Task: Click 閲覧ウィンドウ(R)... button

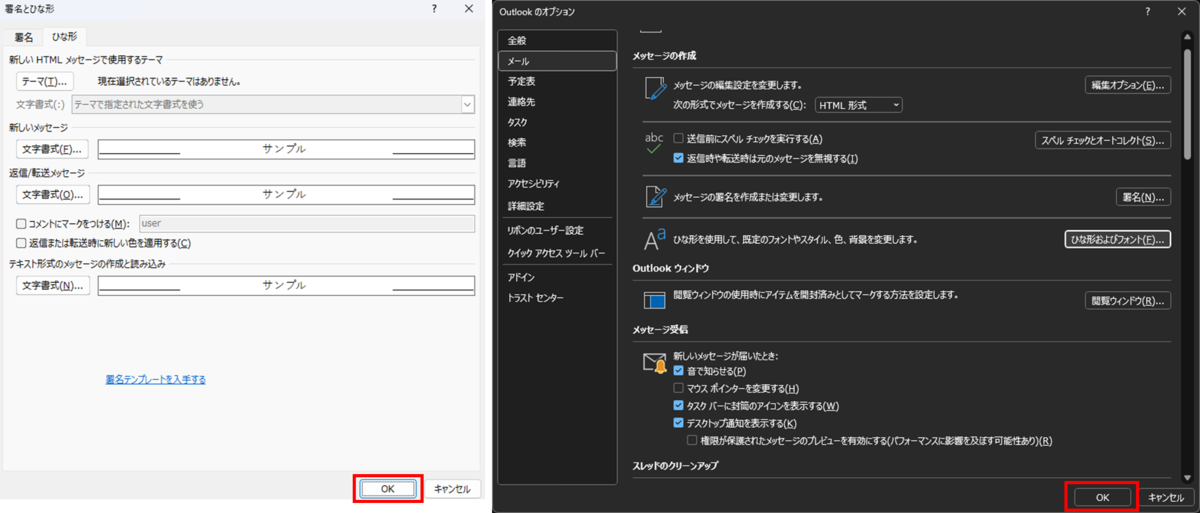Action: 1128,300
